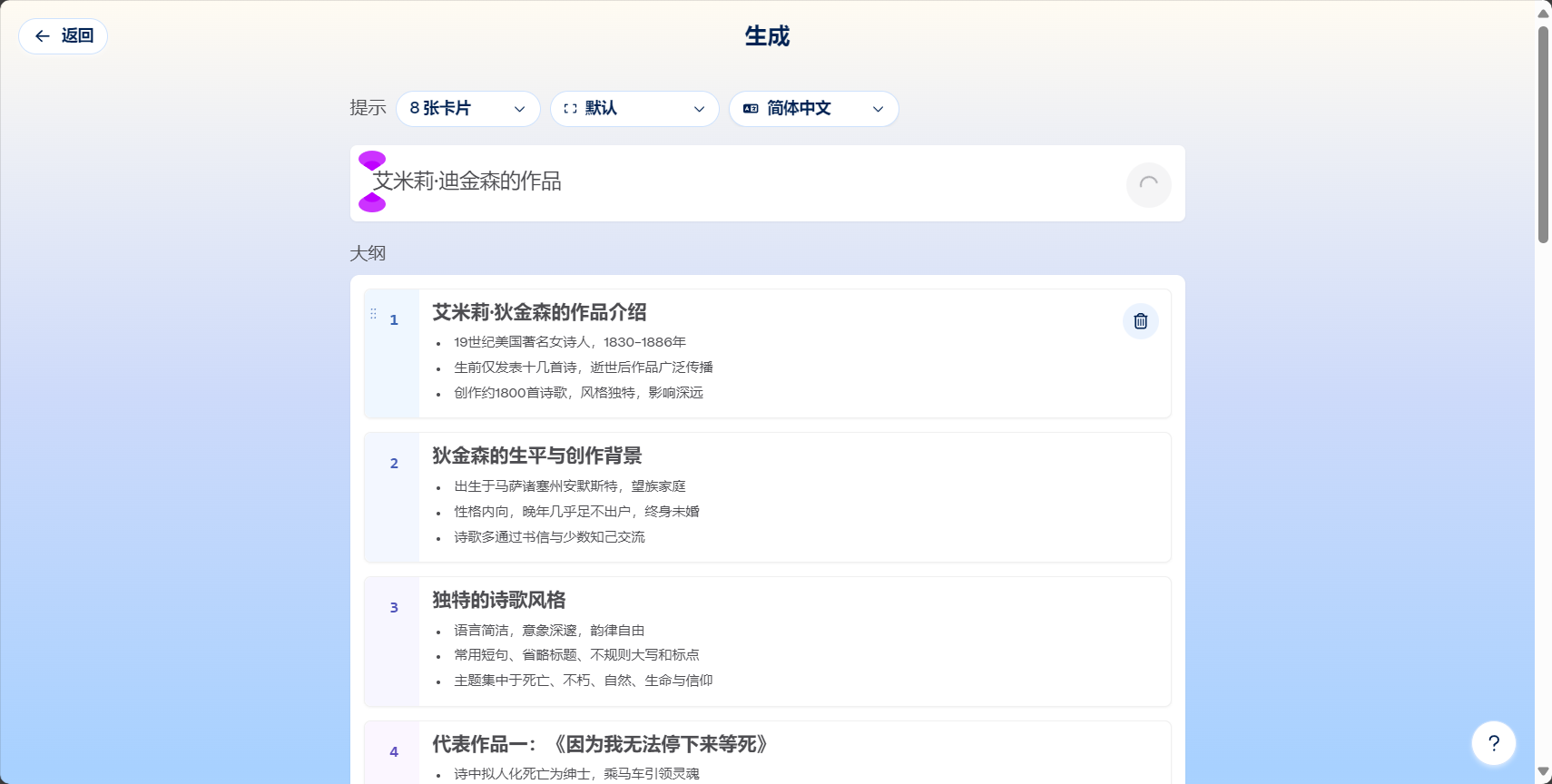The height and width of the screenshot is (784, 1552).
Task: Select card title 代表作品一:《因为我无法停下来等死》
Action: tap(603, 744)
